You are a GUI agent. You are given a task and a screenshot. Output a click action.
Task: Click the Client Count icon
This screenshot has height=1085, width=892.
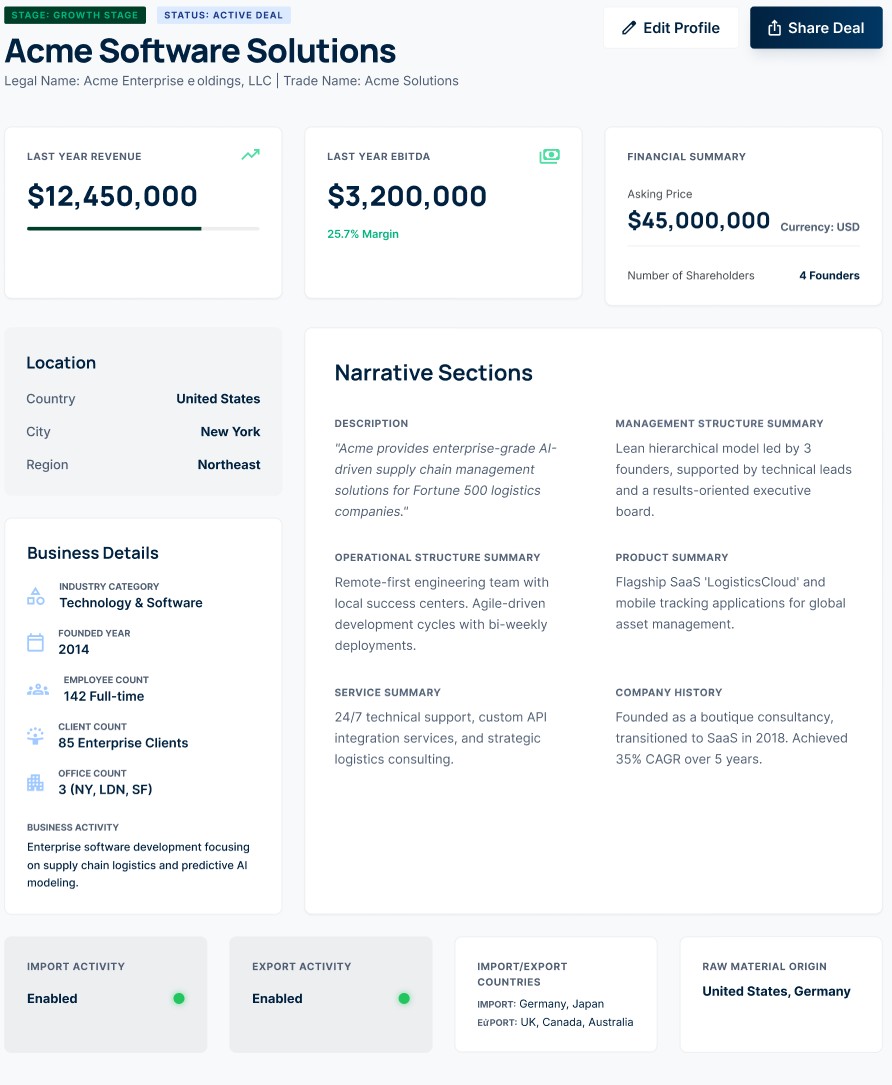(35, 736)
